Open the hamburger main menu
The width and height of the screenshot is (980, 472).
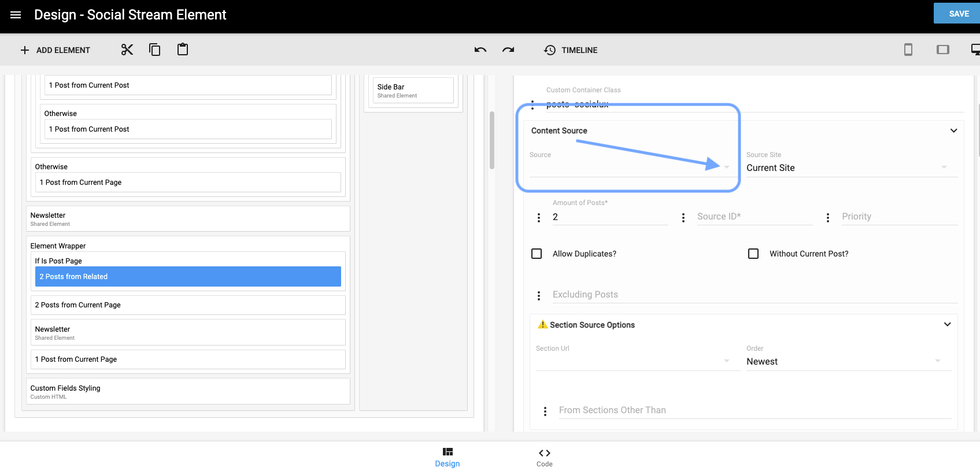(15, 15)
